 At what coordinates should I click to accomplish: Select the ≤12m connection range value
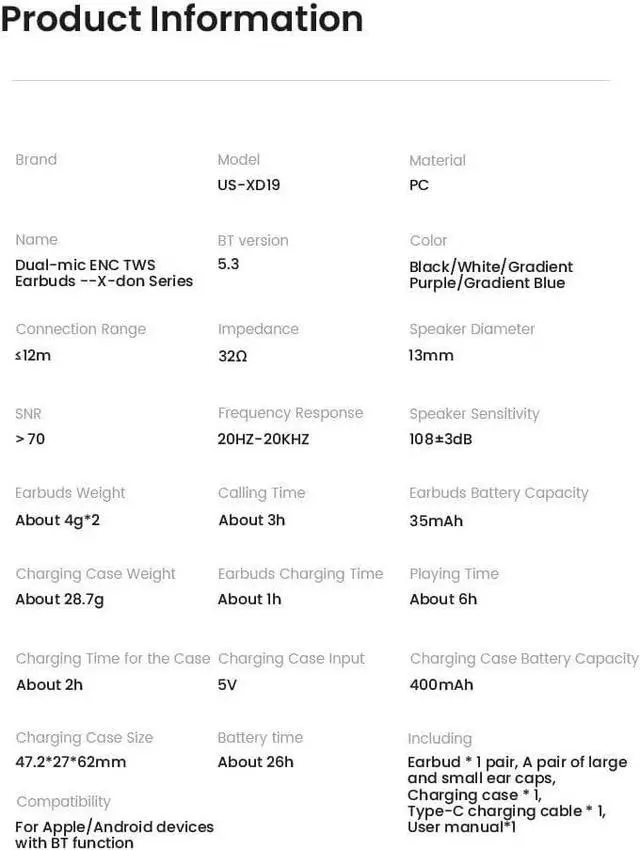click(x=34, y=355)
